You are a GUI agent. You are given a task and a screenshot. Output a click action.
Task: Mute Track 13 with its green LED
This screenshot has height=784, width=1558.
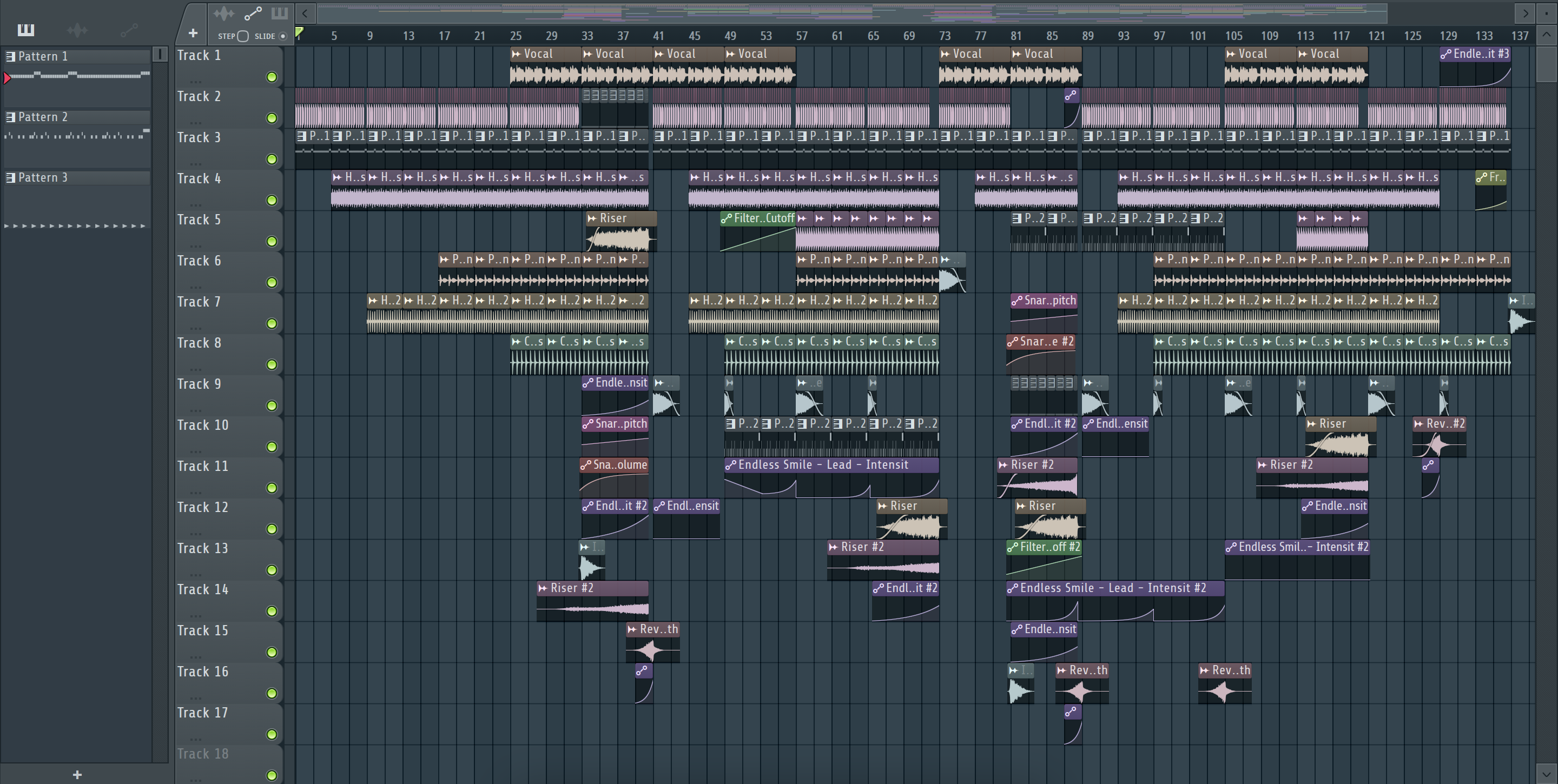point(272,570)
